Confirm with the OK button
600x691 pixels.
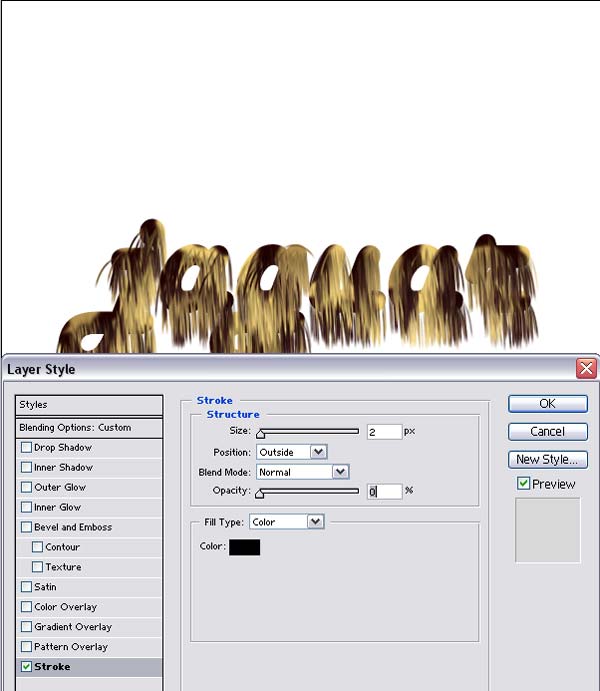coord(548,404)
